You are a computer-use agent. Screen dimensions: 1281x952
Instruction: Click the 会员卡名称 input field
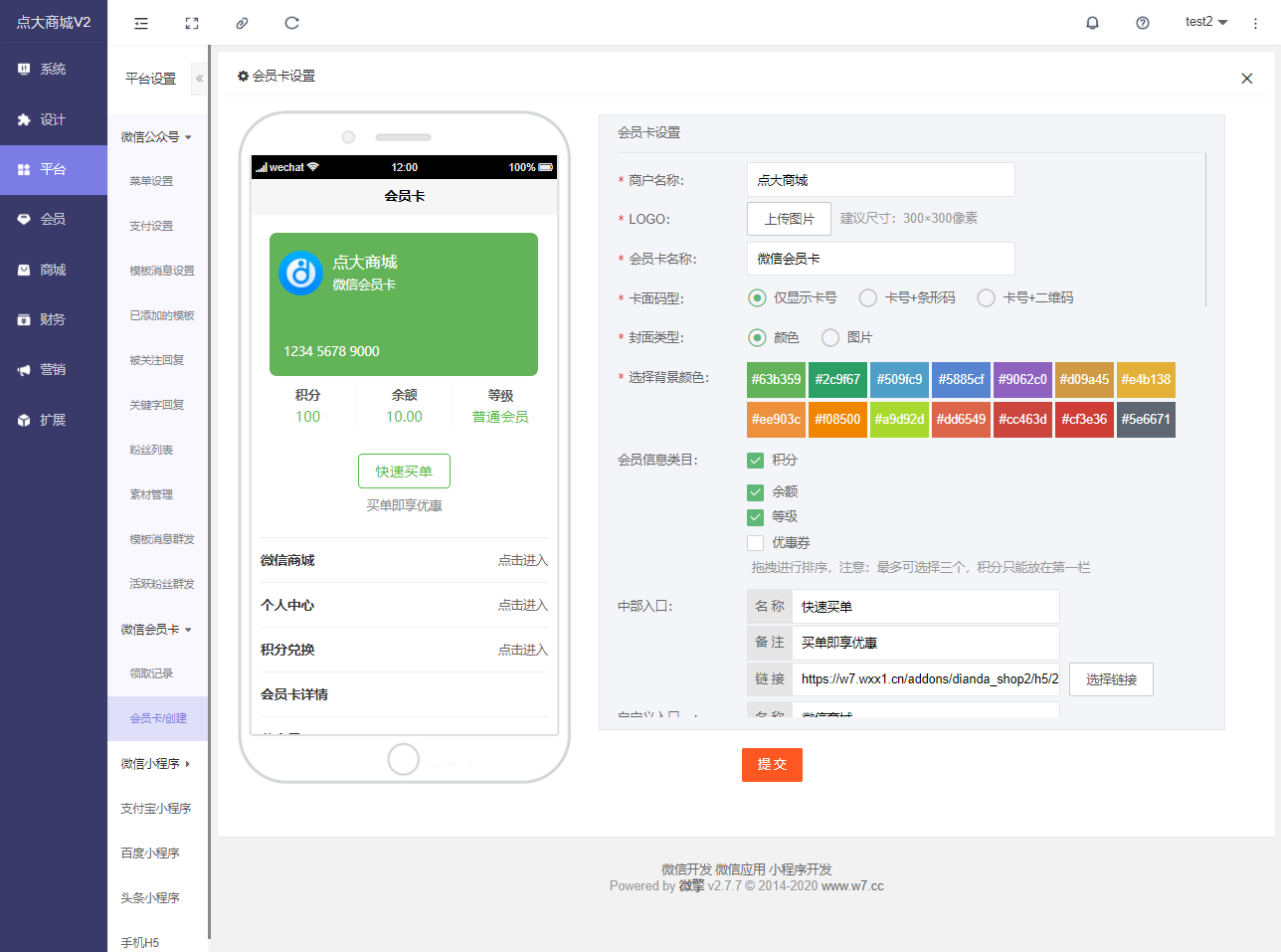point(881,259)
